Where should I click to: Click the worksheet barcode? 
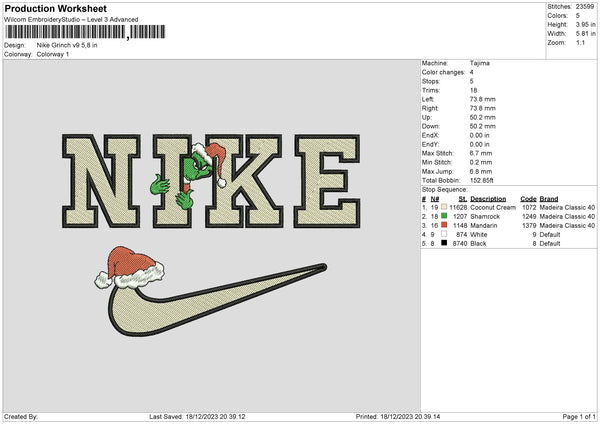pos(85,32)
